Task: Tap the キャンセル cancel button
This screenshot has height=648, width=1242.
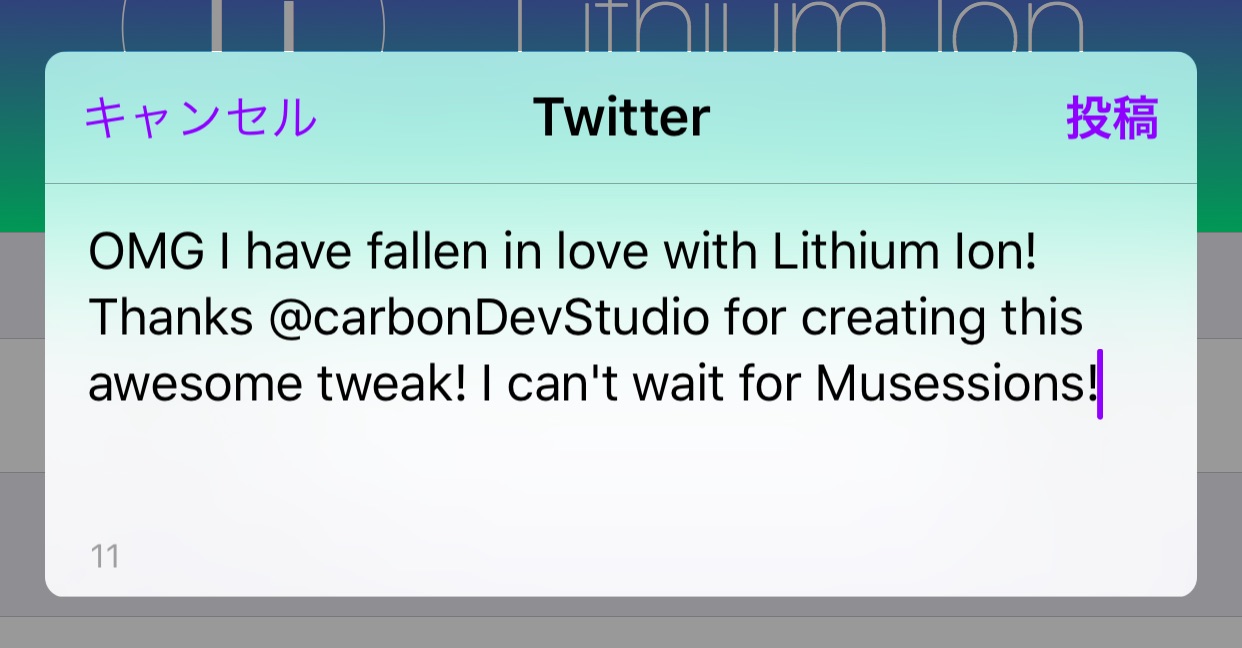Action: 201,118
